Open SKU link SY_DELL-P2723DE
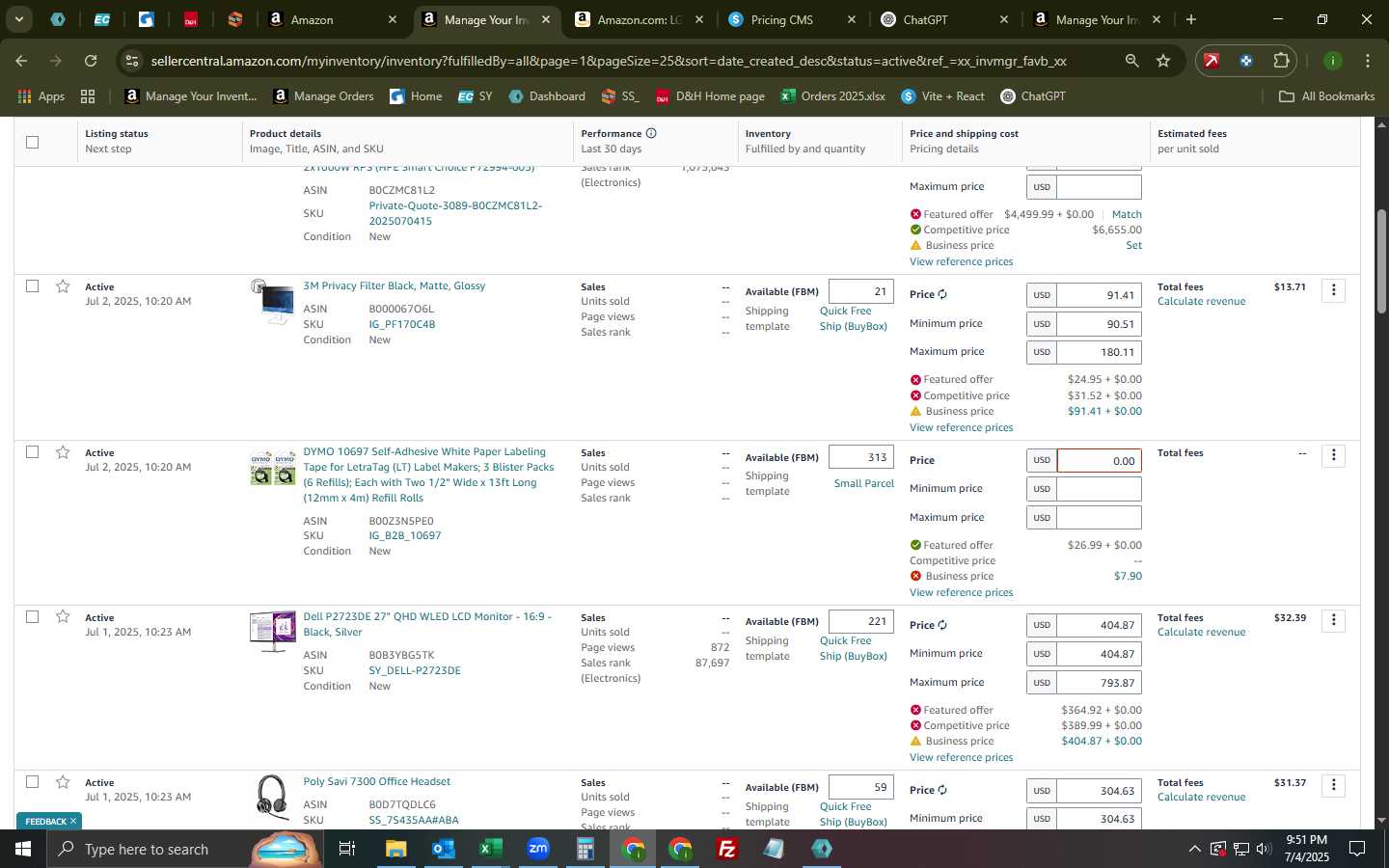 point(415,670)
